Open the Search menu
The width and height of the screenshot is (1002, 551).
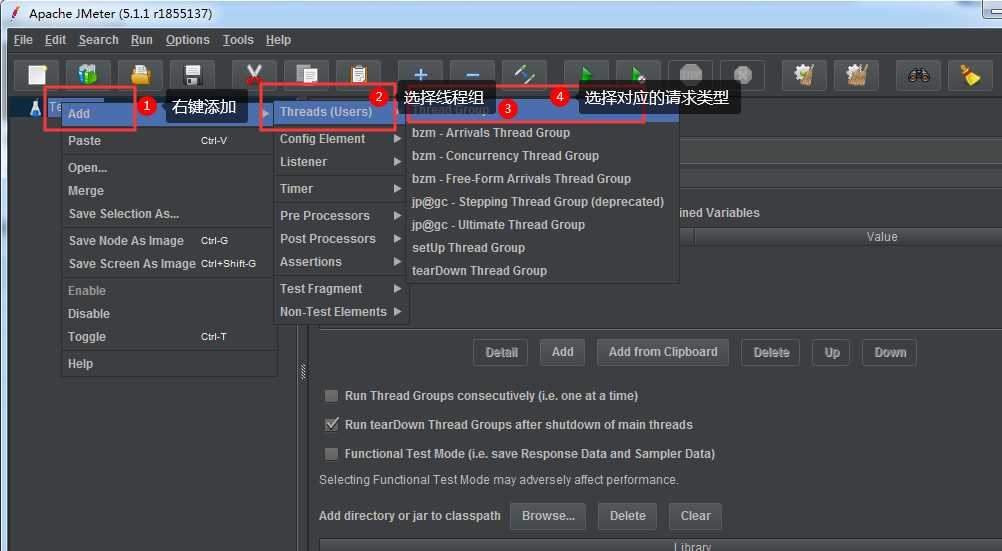pyautogui.click(x=98, y=40)
